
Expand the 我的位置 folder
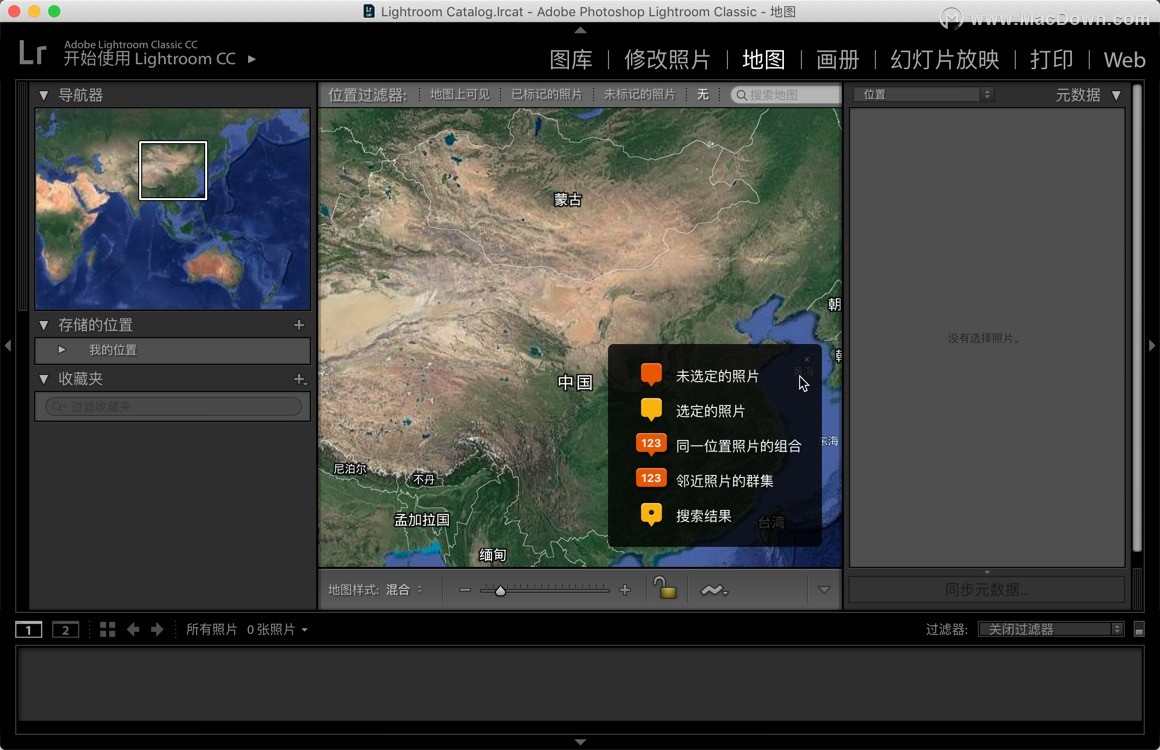(62, 350)
